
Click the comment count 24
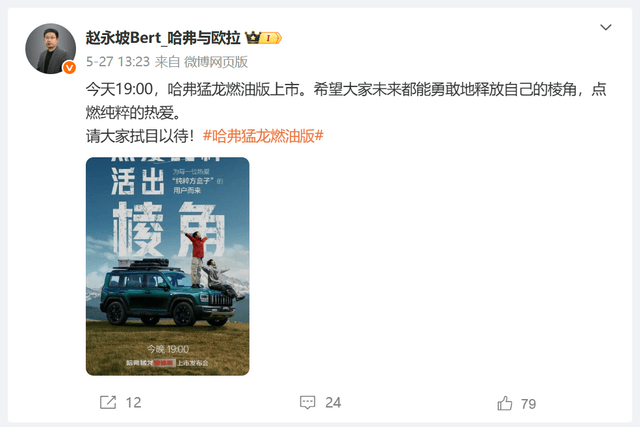point(333,403)
